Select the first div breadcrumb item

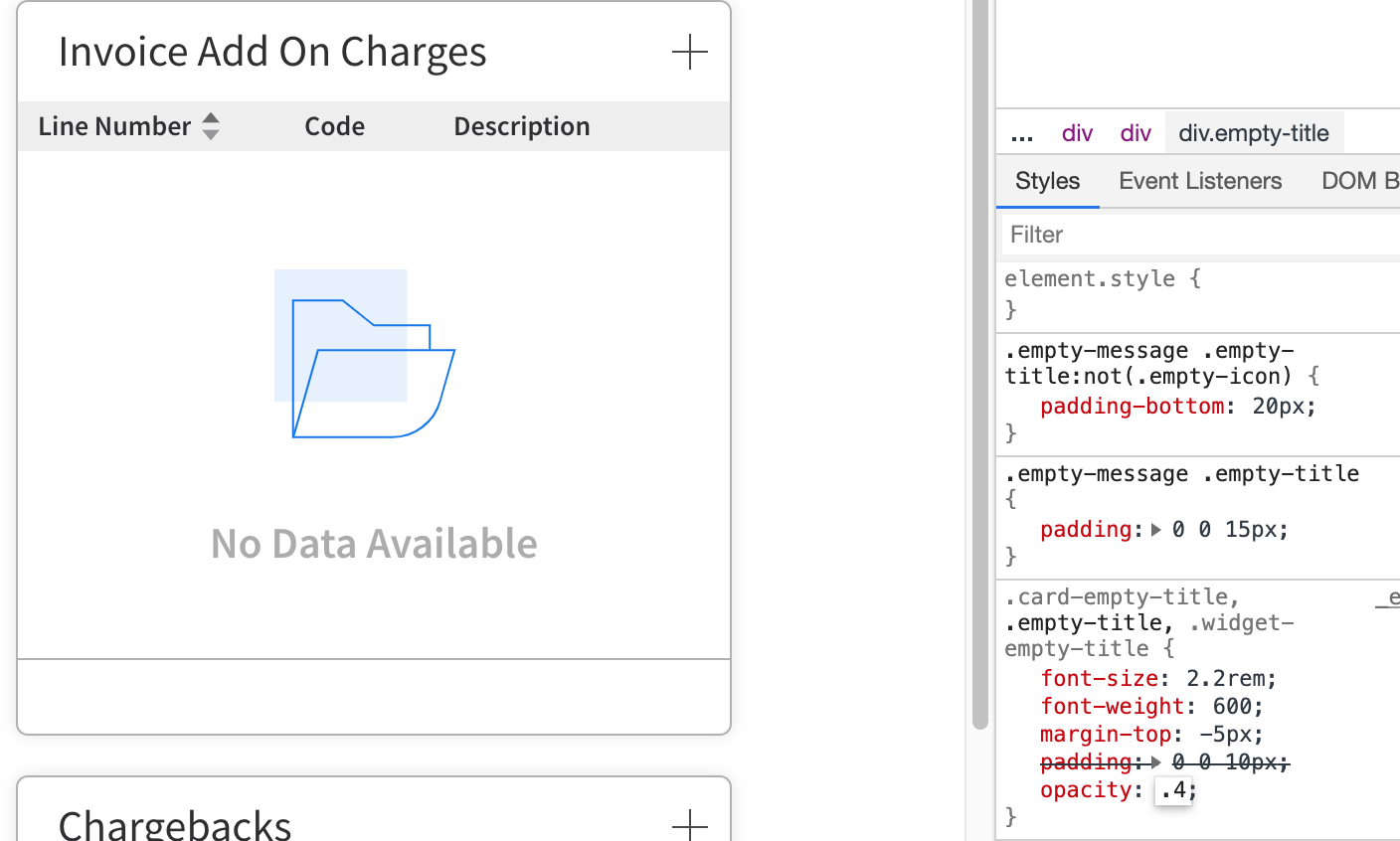click(x=1077, y=133)
